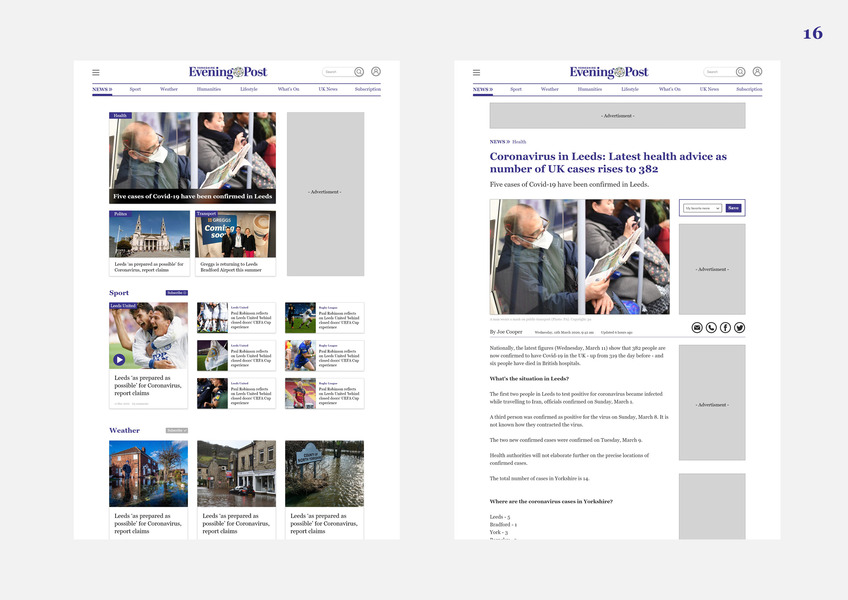Click Evening Post logo on article page
The height and width of the screenshot is (600, 848).
pyautogui.click(x=608, y=72)
